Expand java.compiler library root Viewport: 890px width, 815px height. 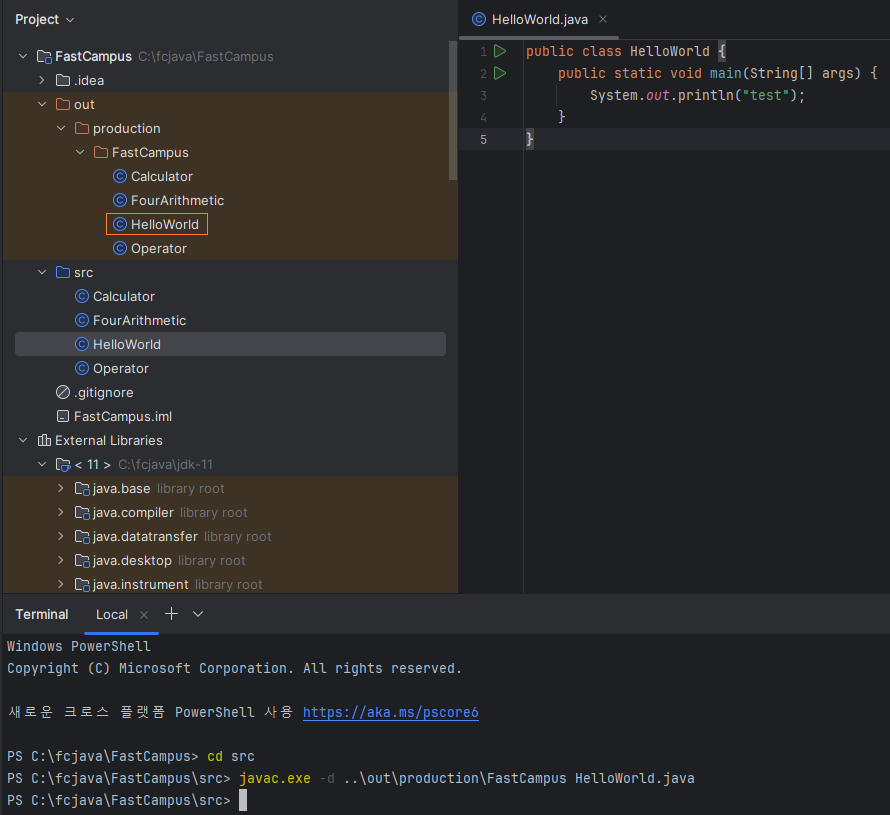(61, 512)
